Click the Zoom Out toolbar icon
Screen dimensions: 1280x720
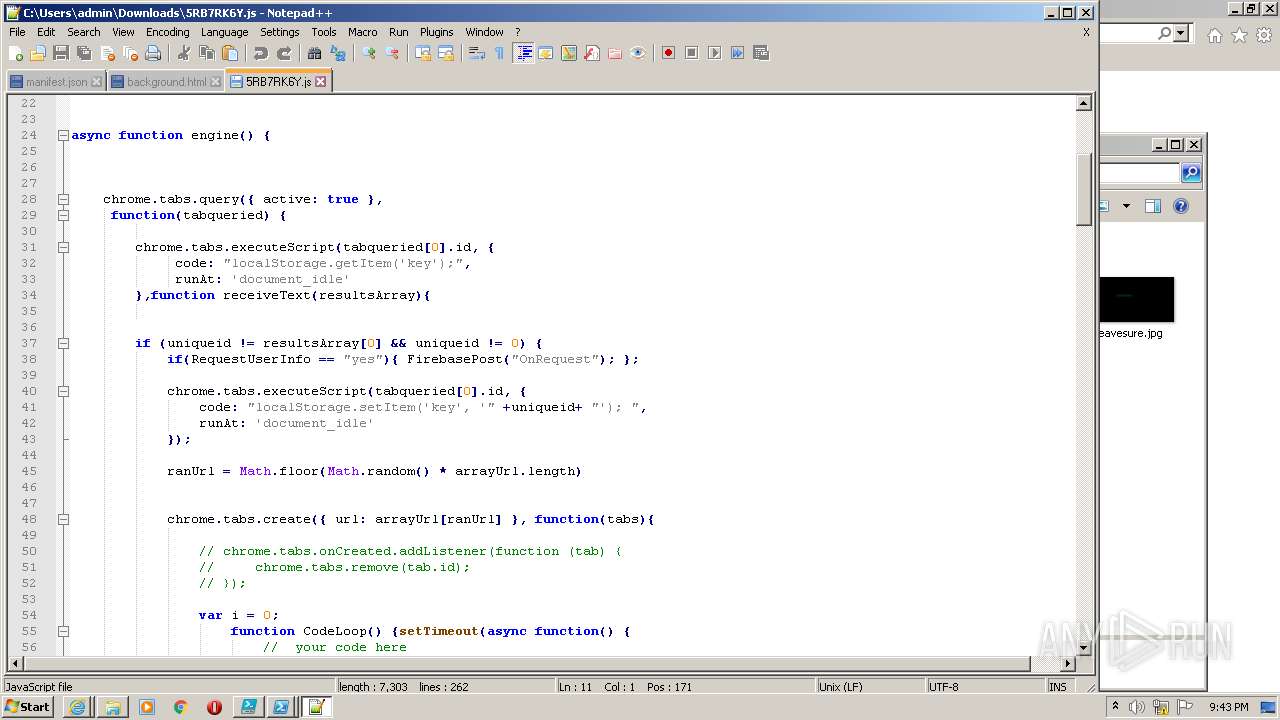(x=392, y=53)
